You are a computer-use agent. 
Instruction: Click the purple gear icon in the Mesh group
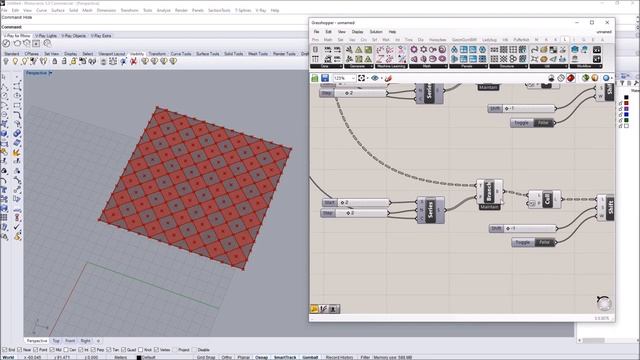[414, 50]
